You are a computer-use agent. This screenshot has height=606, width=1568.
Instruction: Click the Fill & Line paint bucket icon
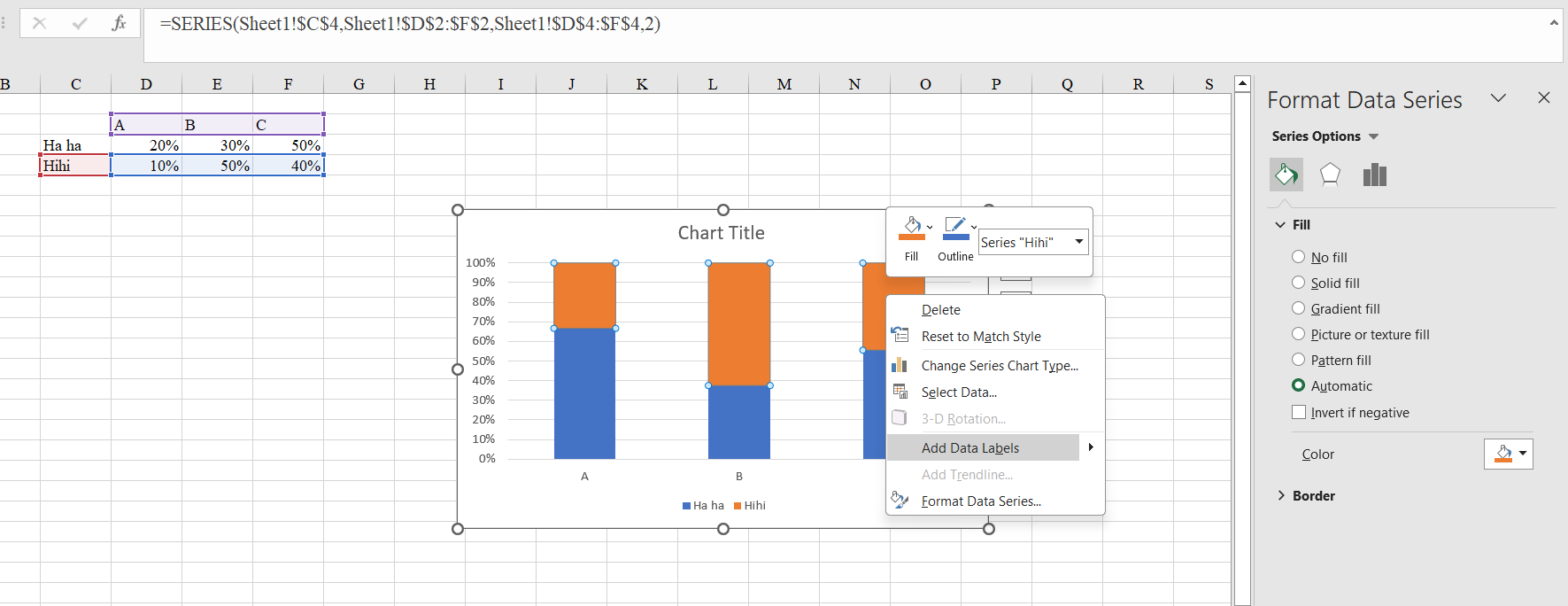[1286, 175]
